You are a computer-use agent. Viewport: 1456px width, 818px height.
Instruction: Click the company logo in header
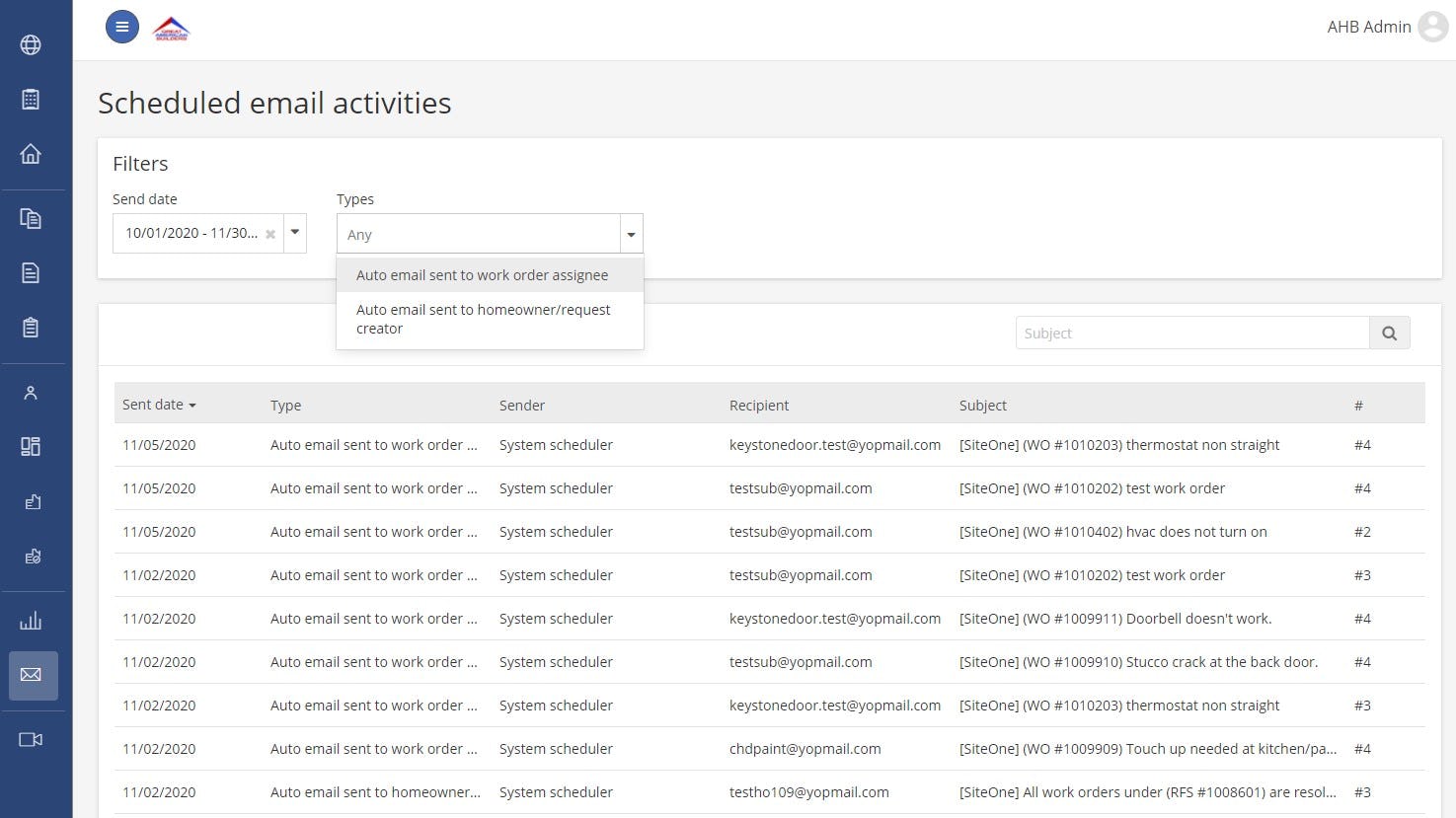172,29
